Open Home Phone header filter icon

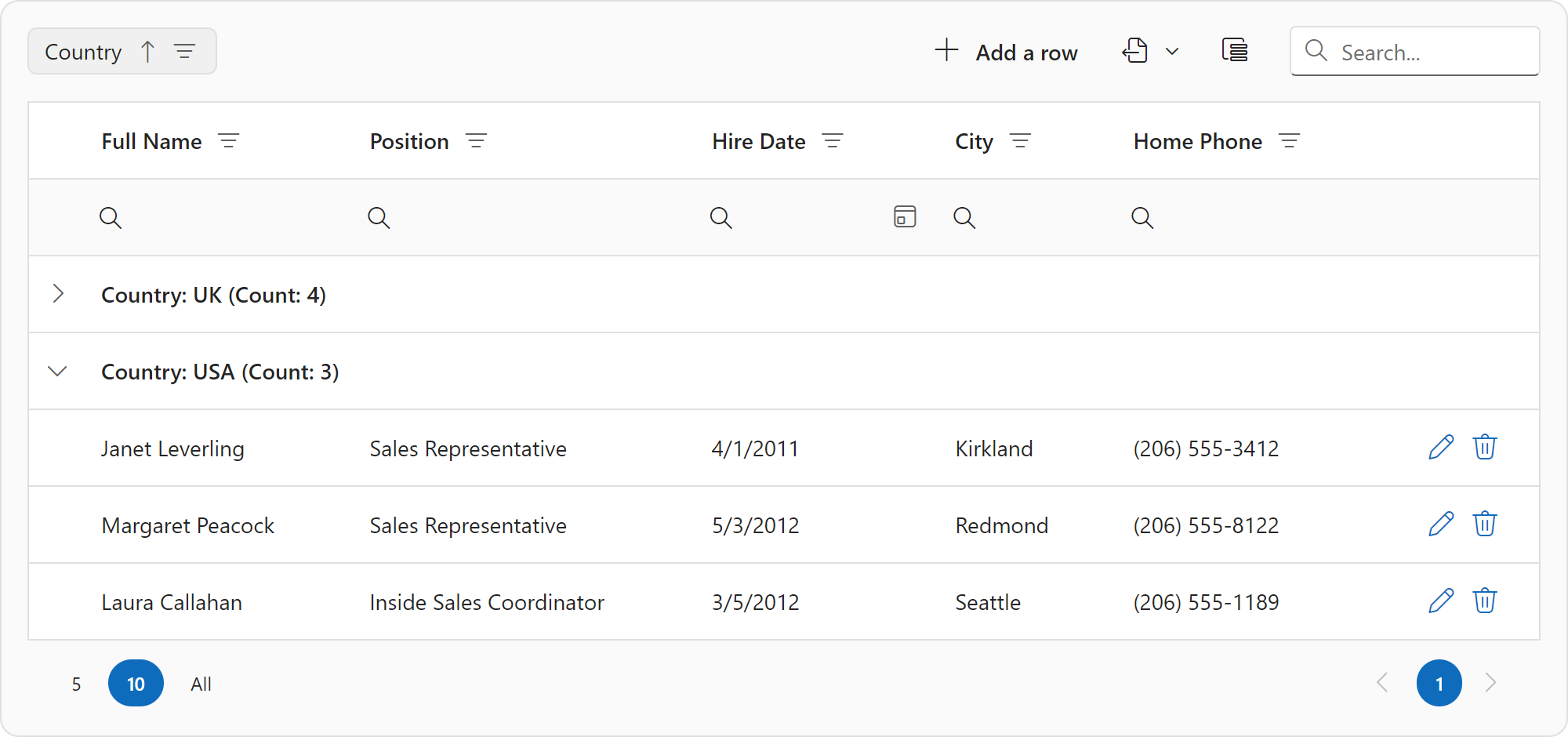click(1289, 141)
